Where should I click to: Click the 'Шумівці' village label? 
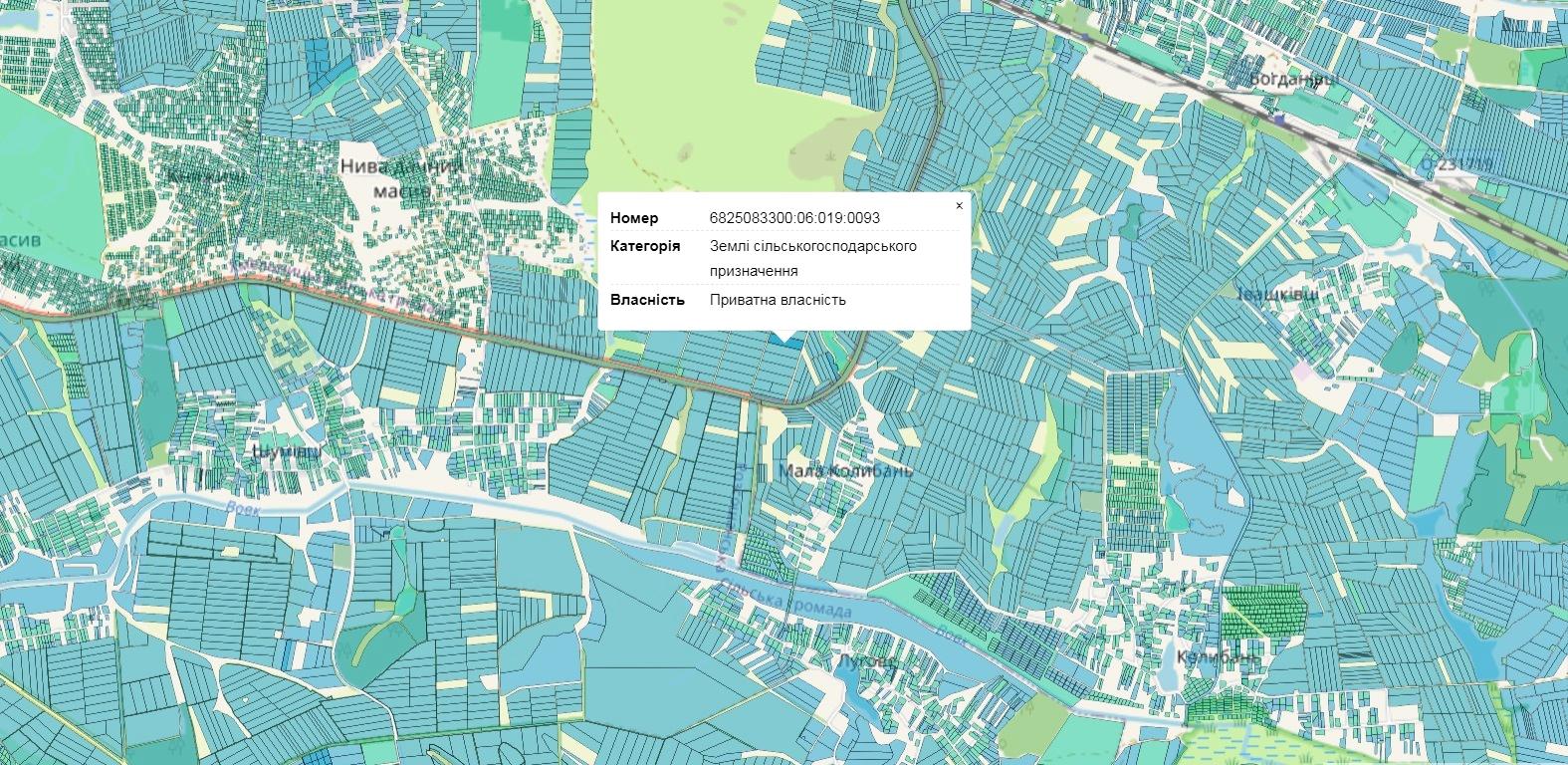point(286,452)
